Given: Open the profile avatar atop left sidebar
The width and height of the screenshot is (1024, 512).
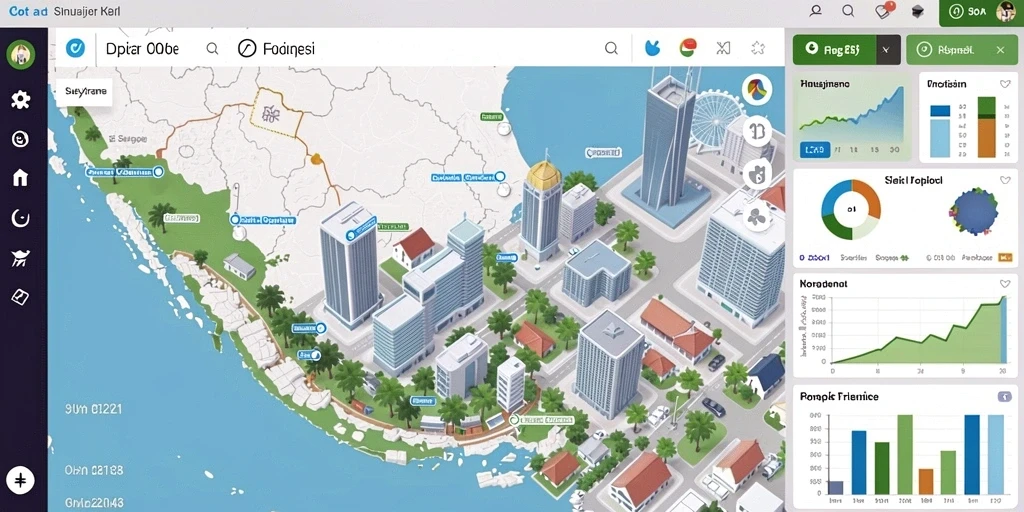Looking at the screenshot, I should pos(21,54).
